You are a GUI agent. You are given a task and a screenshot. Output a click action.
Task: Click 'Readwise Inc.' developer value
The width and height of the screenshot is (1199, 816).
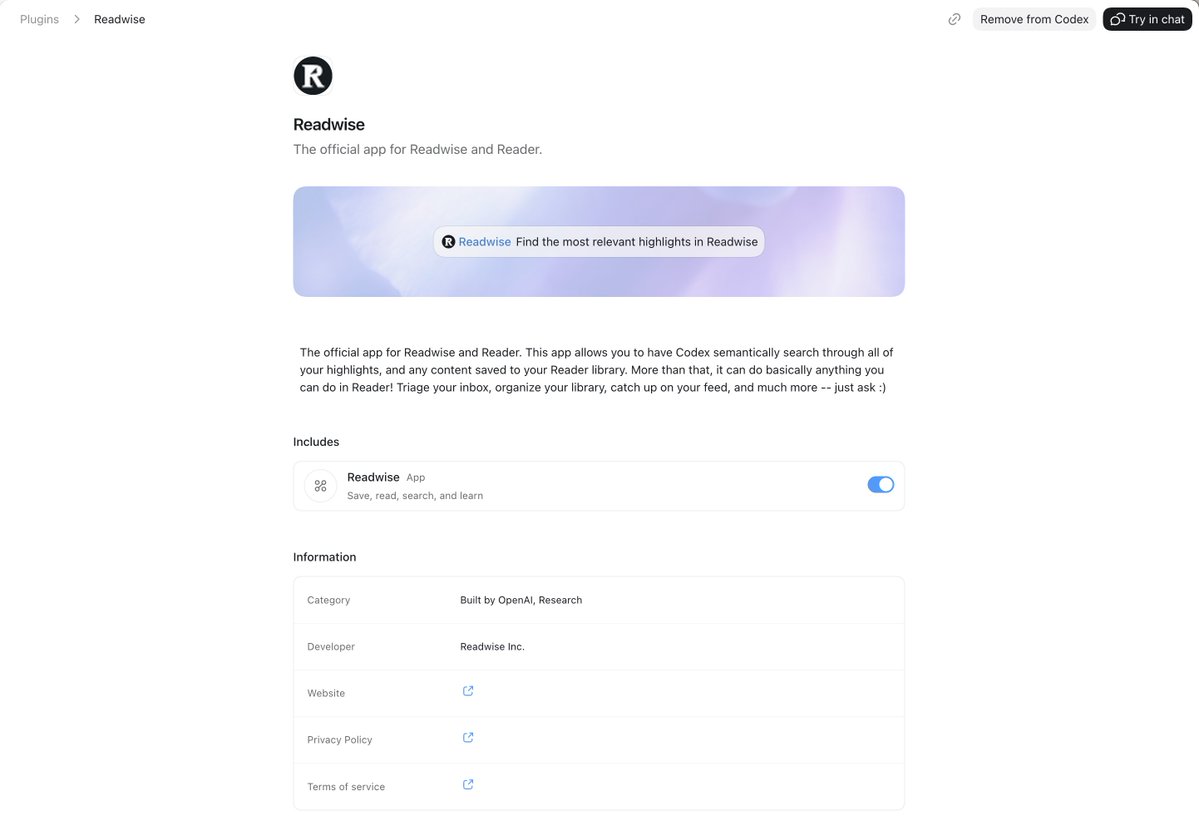coord(492,647)
